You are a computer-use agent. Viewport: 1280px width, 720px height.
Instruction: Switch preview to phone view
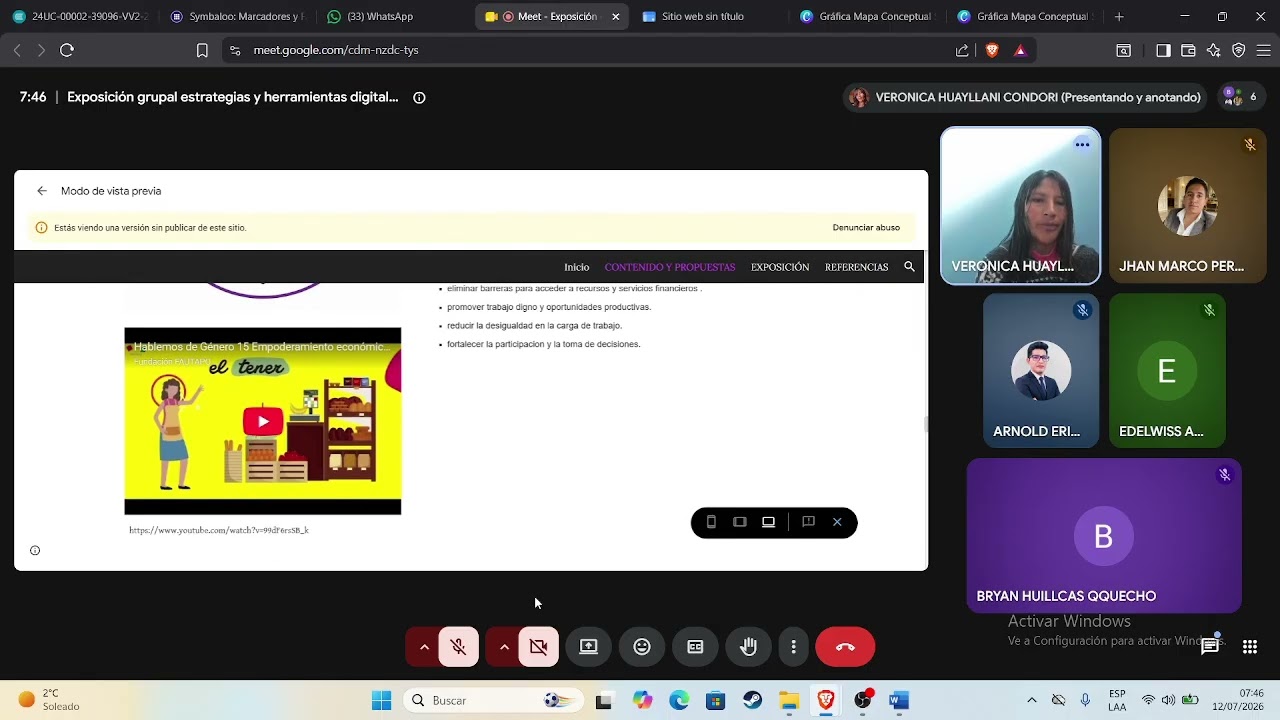(711, 522)
